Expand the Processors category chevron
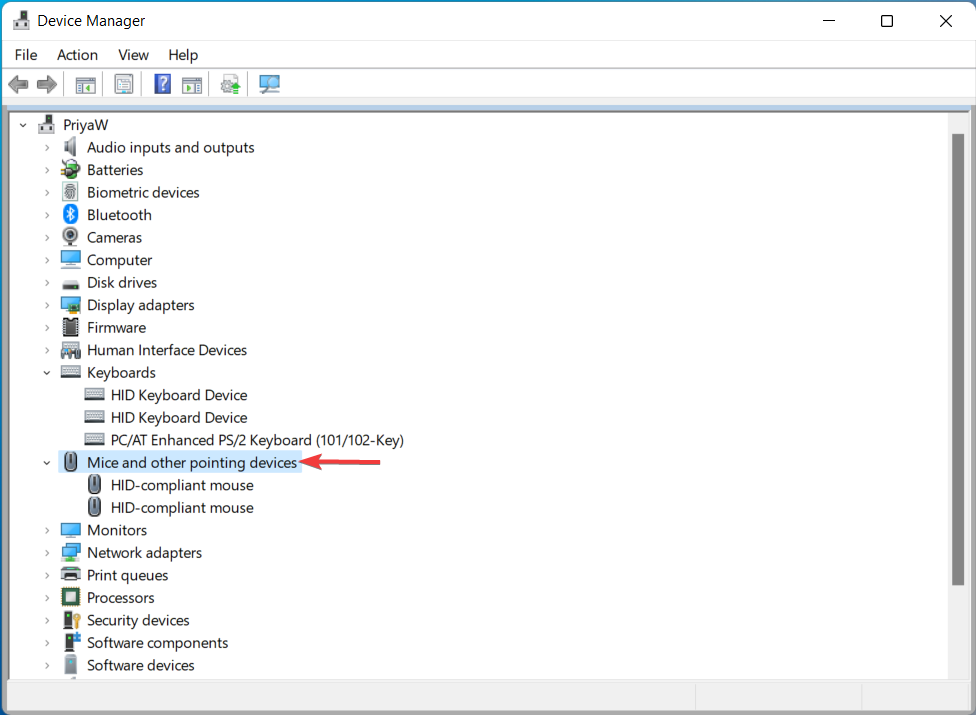 coord(47,597)
